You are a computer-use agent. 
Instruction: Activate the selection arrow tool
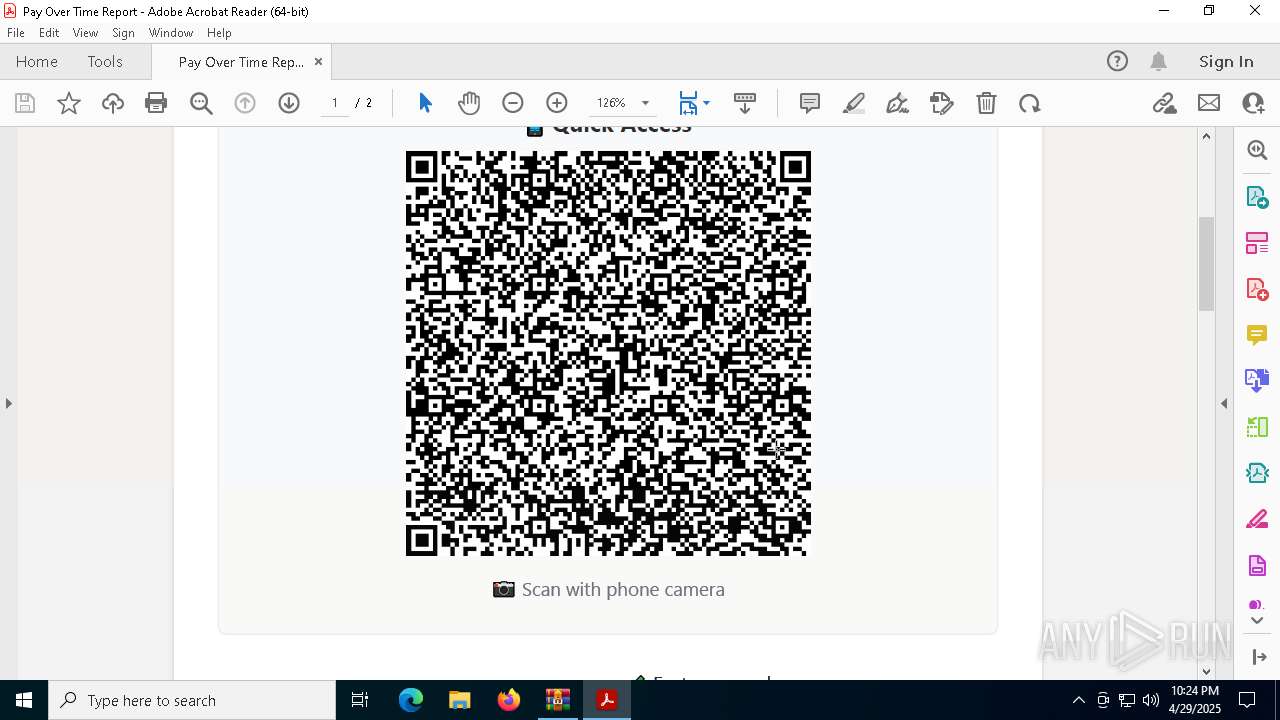[425, 103]
